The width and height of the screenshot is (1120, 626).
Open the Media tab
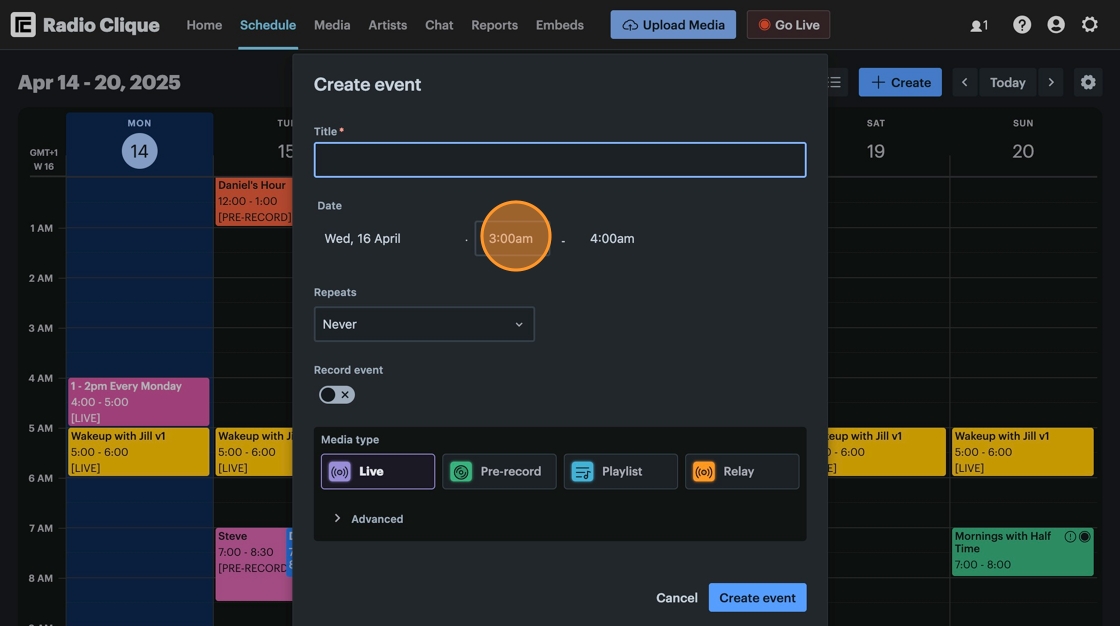[332, 25]
